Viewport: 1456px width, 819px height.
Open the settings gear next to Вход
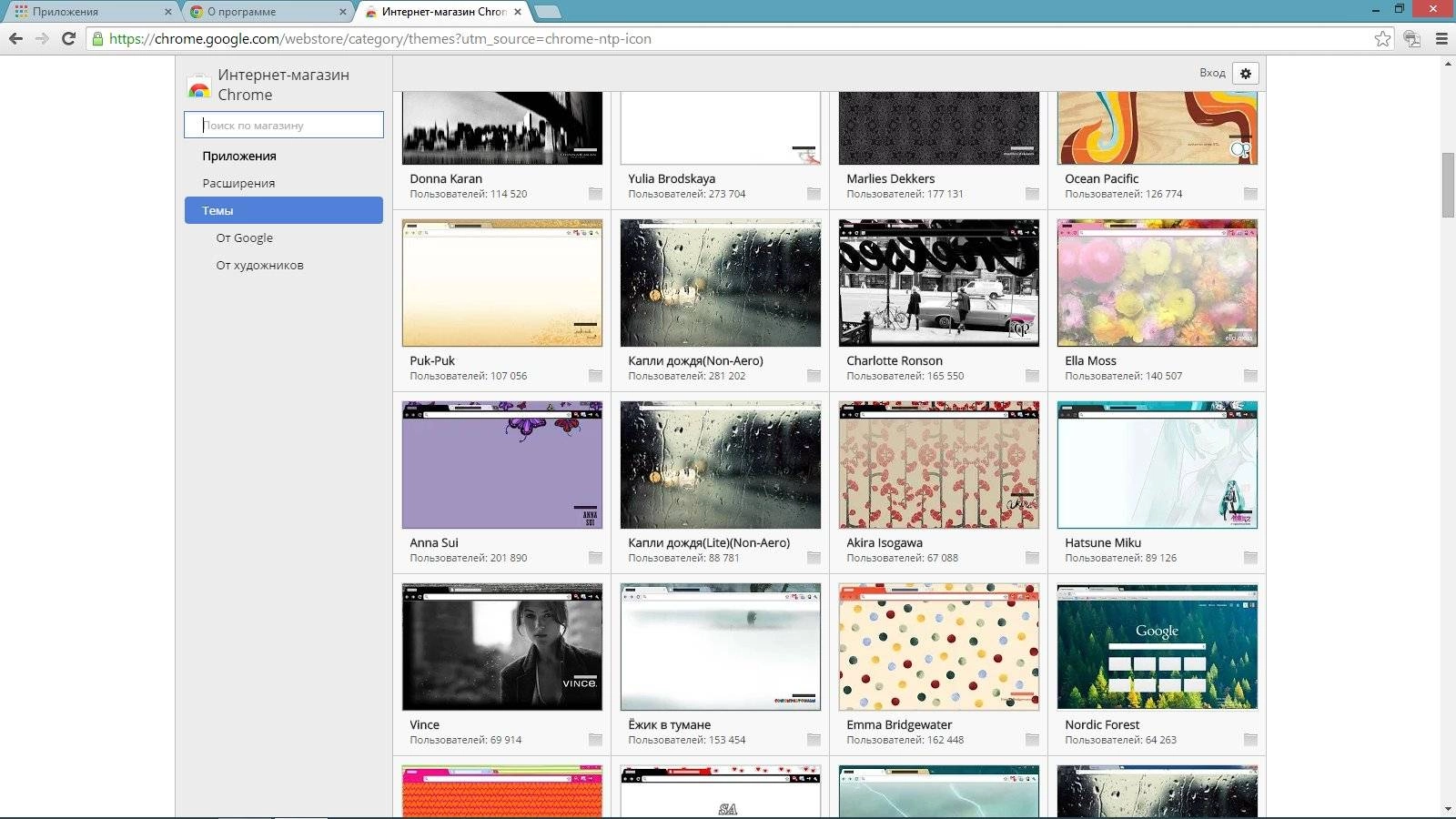pyautogui.click(x=1246, y=73)
